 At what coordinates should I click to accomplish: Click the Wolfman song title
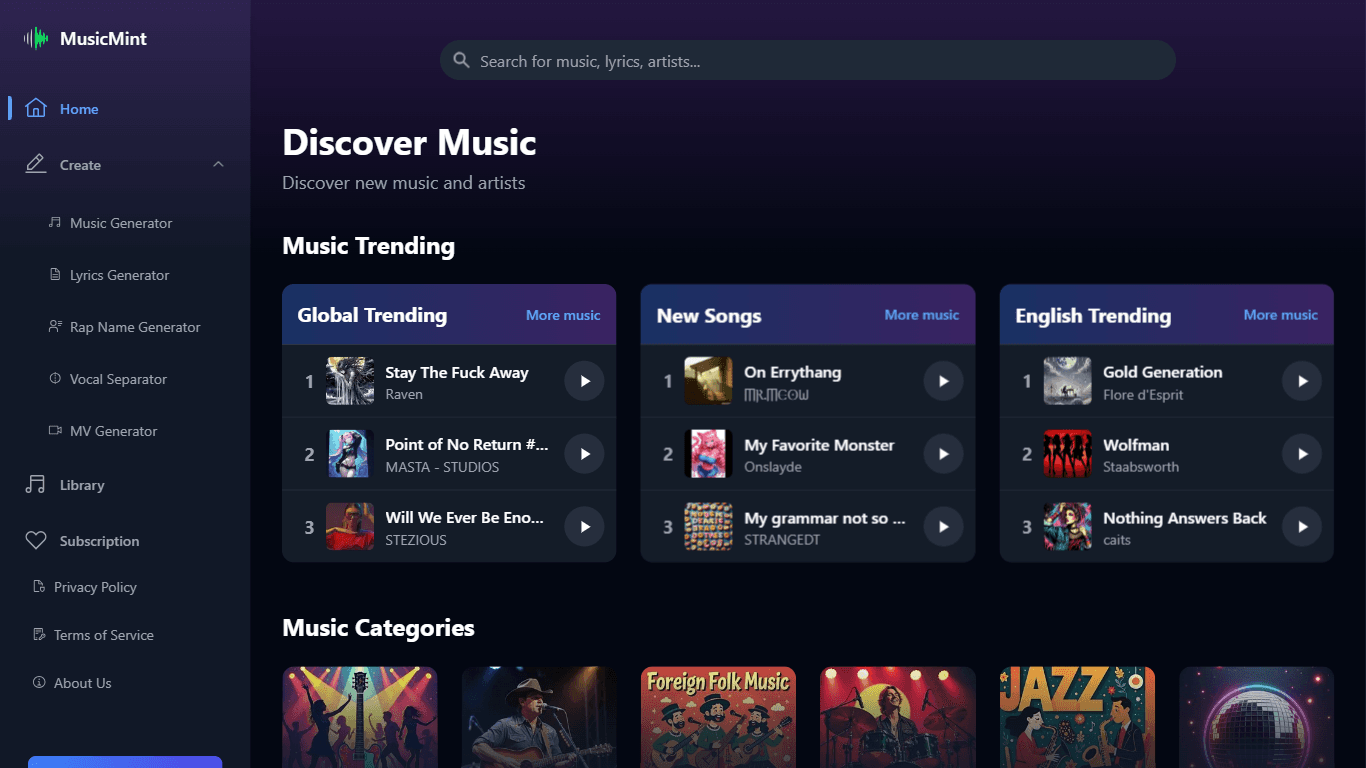(x=1136, y=445)
